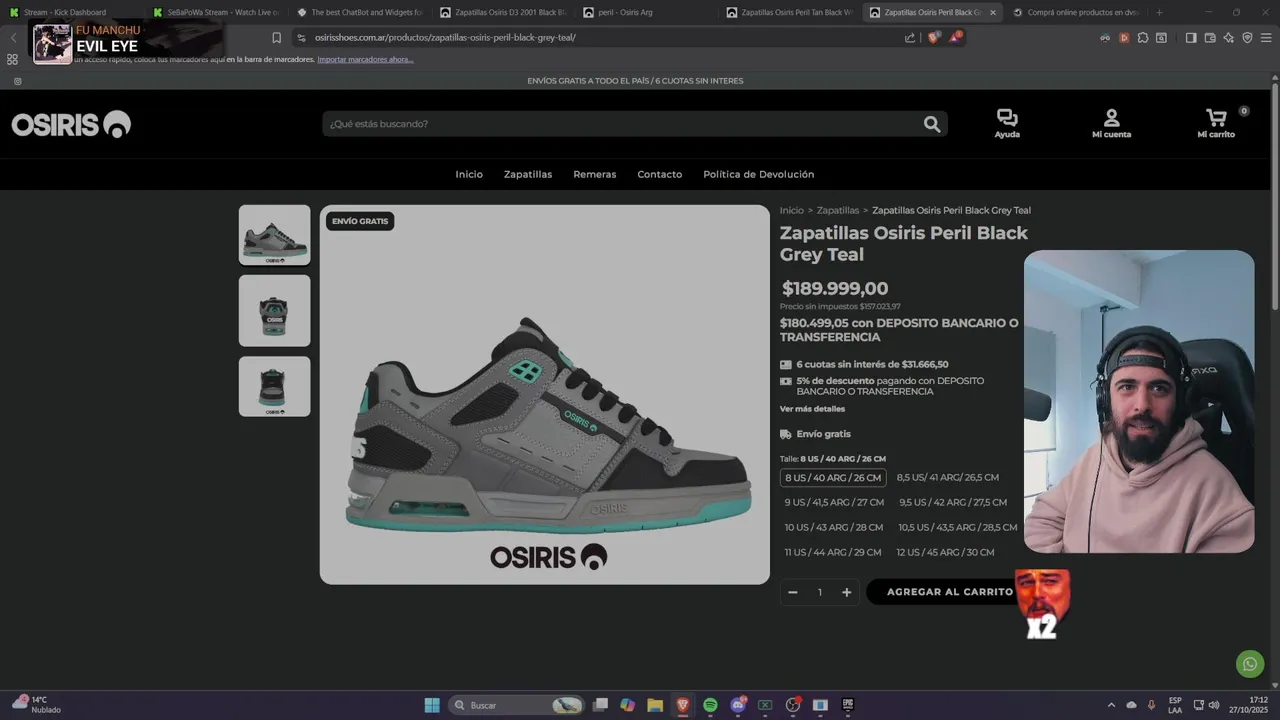
Task: Go to Inicio in site navigation
Action: [x=469, y=174]
